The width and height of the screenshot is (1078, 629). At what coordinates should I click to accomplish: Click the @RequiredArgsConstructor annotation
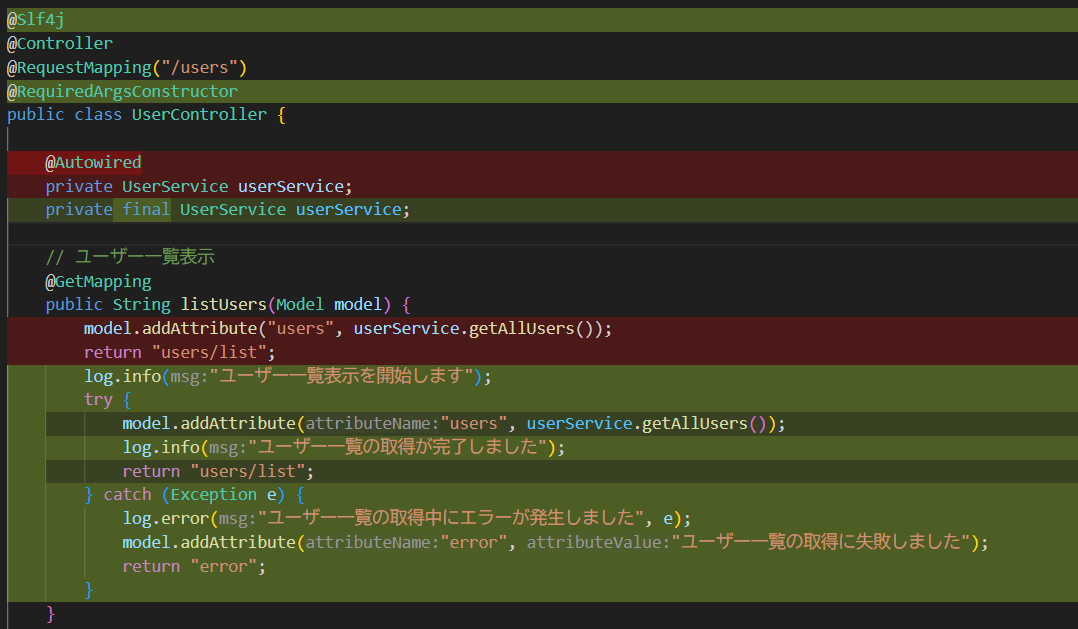(x=122, y=91)
